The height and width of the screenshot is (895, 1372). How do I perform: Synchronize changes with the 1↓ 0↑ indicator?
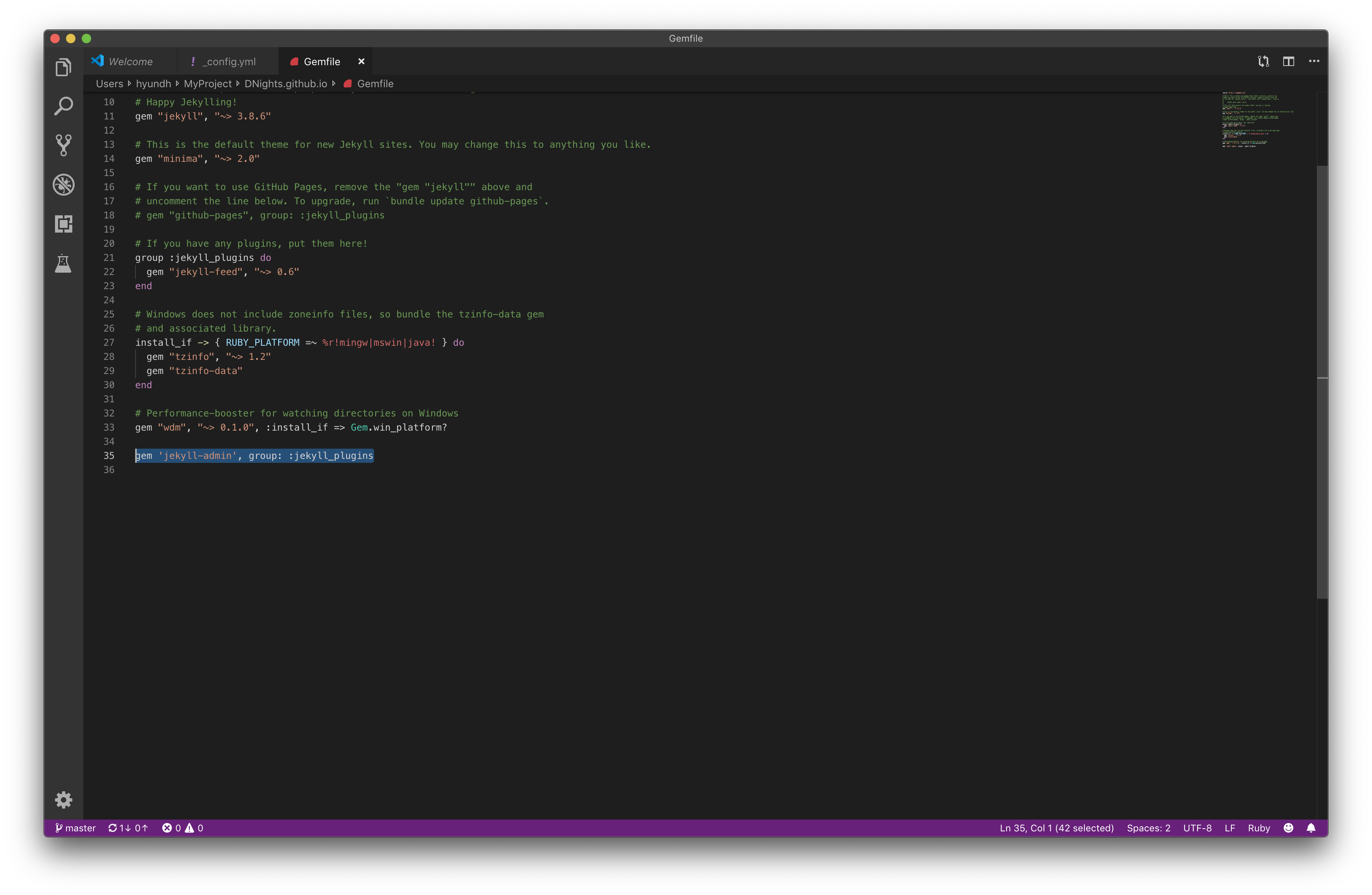[127, 828]
